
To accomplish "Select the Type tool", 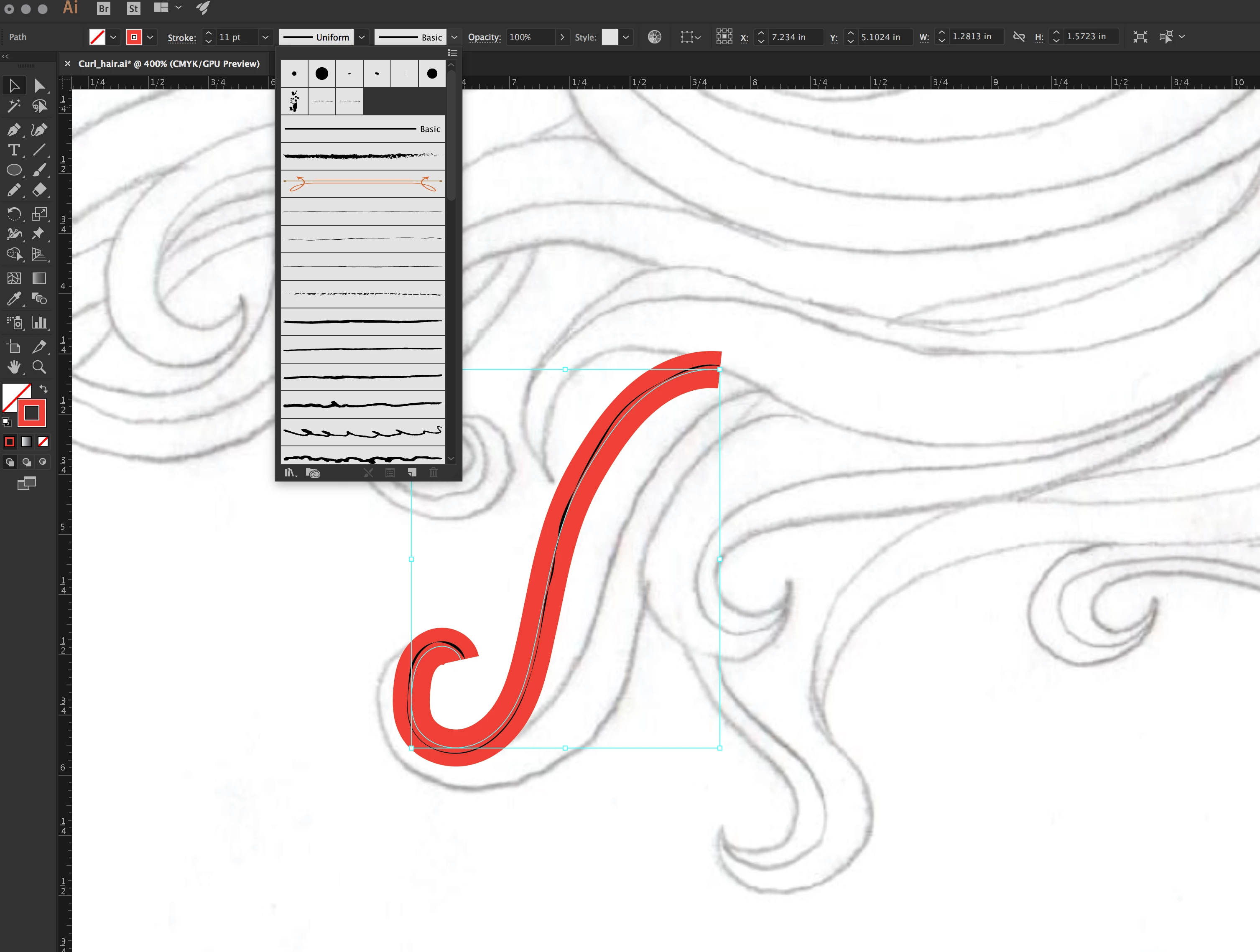I will [14, 150].
